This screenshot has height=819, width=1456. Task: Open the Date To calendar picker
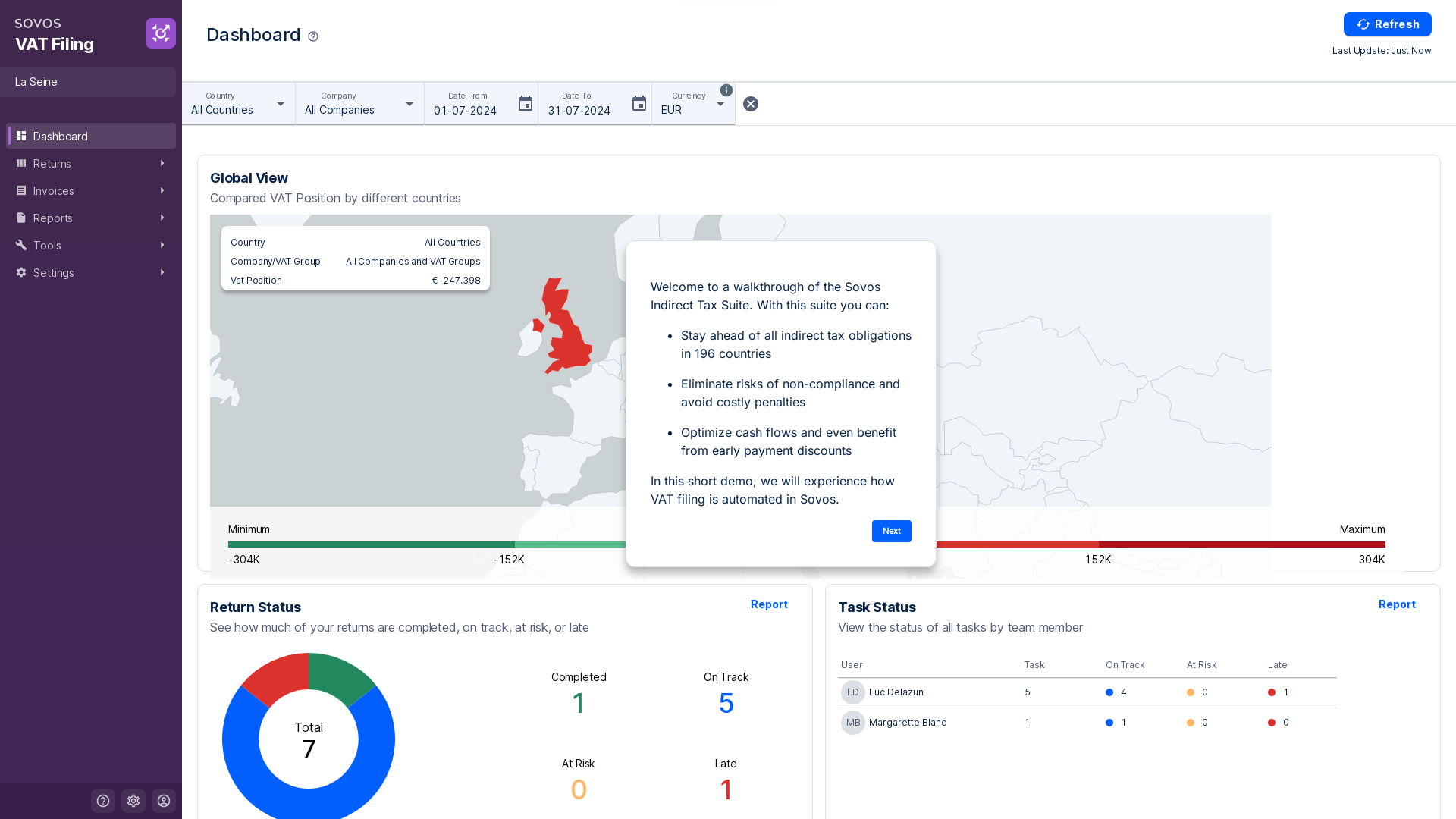pos(639,104)
